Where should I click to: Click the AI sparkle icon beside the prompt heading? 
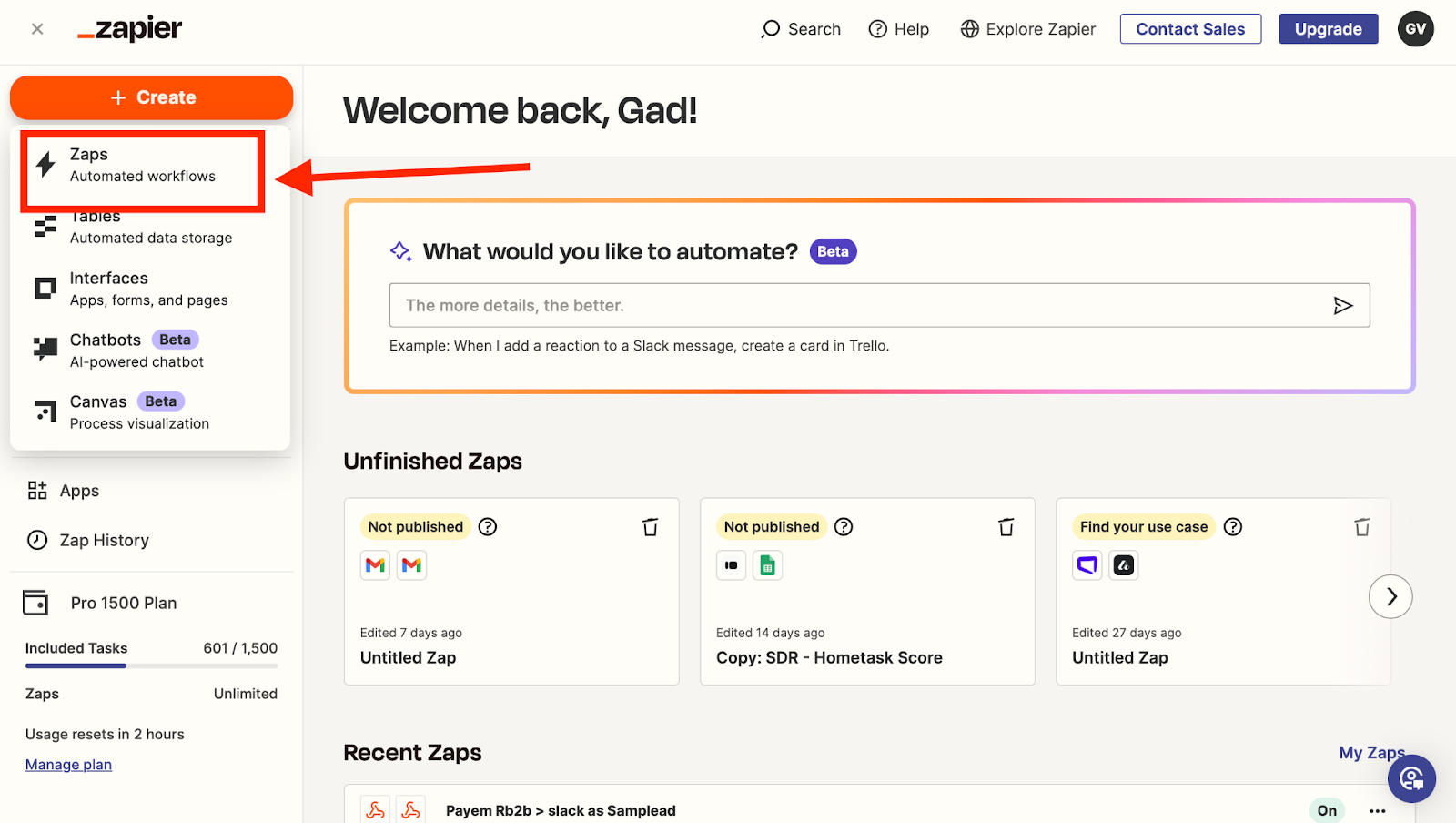400,251
